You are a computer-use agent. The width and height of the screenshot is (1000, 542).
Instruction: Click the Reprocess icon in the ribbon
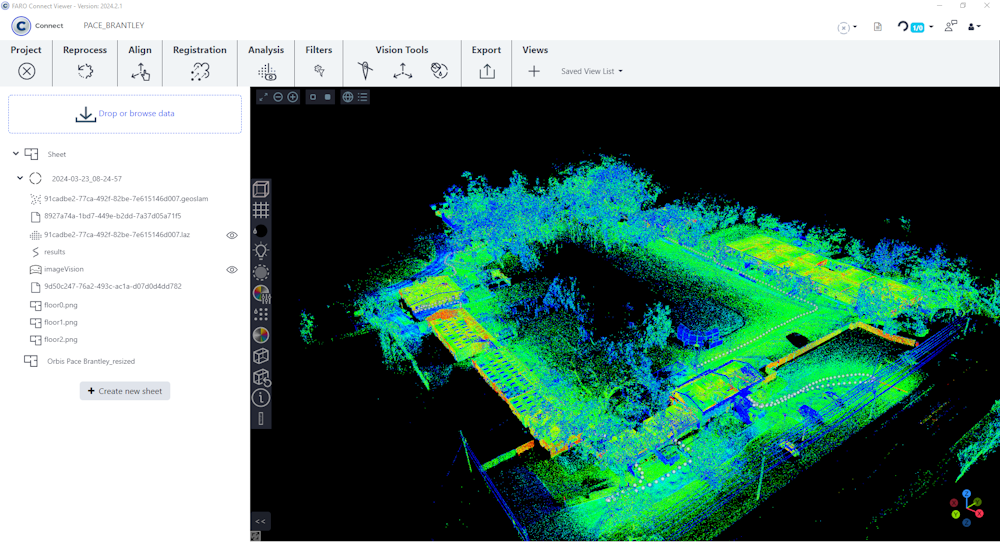pos(85,71)
